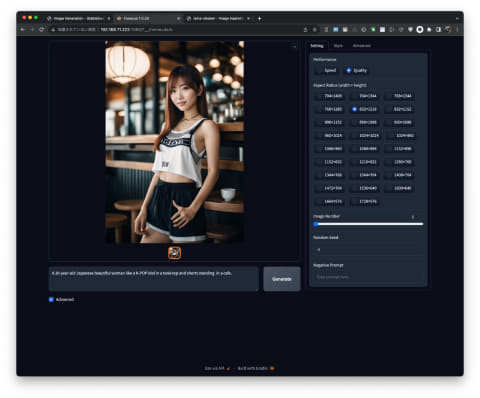This screenshot has height=398, width=480.
Task: Focus the Random Seed input field
Action: click(368, 249)
